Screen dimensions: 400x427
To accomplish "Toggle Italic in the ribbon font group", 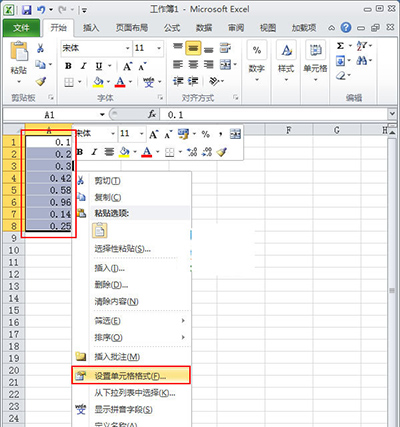I will tap(84, 66).
